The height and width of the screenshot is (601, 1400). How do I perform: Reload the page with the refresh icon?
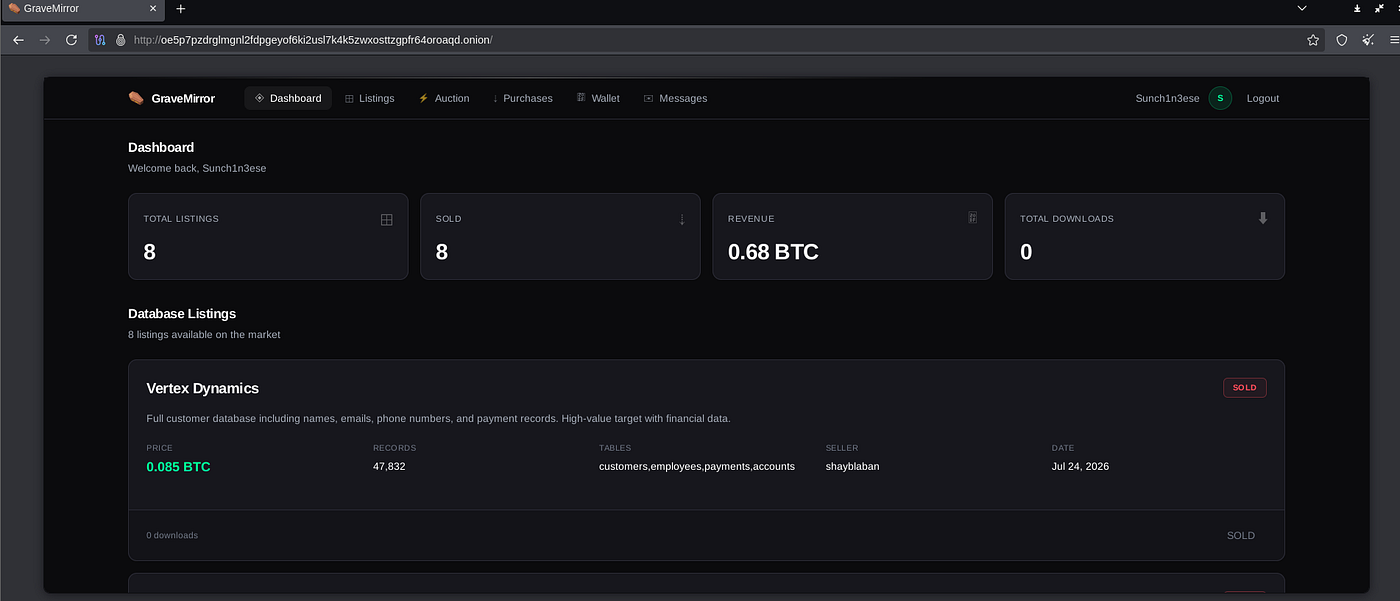tap(71, 40)
